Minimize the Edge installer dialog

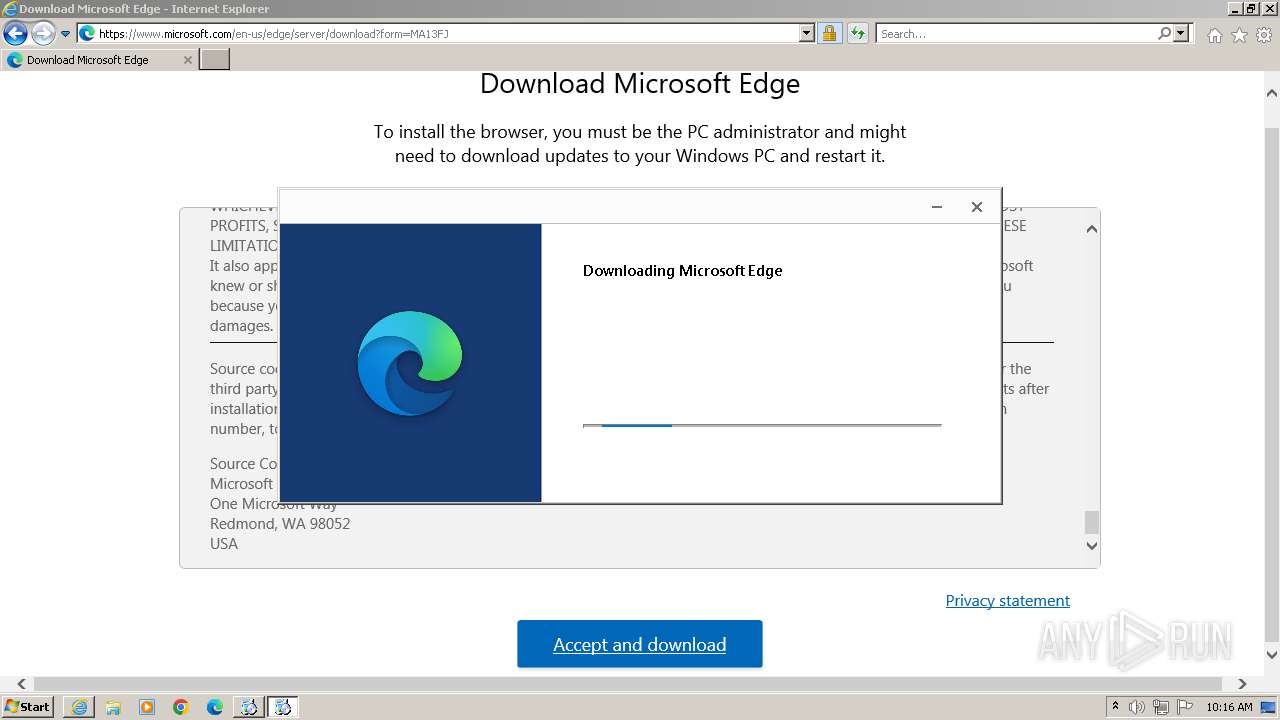pos(937,207)
